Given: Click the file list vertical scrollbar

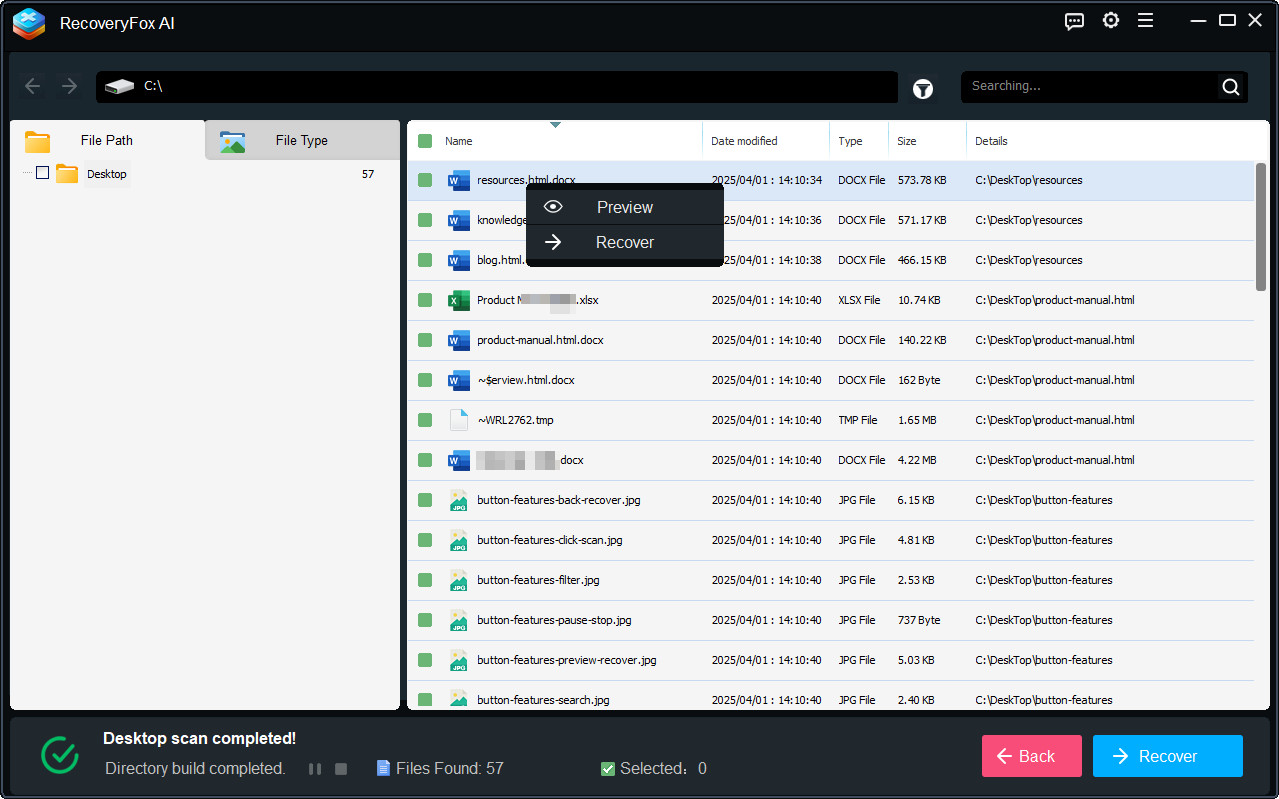Looking at the screenshot, I should click(1261, 227).
